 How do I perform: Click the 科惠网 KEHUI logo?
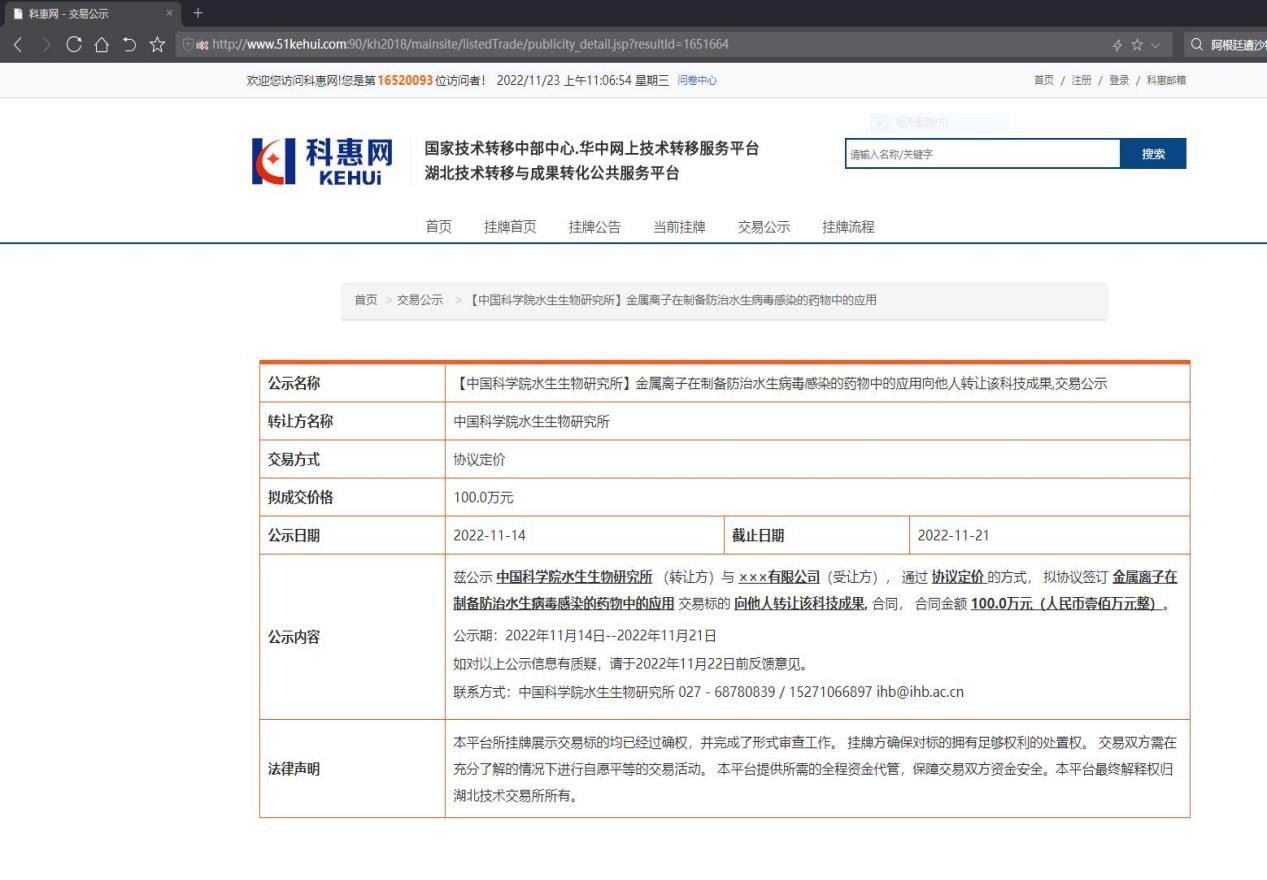(x=323, y=162)
